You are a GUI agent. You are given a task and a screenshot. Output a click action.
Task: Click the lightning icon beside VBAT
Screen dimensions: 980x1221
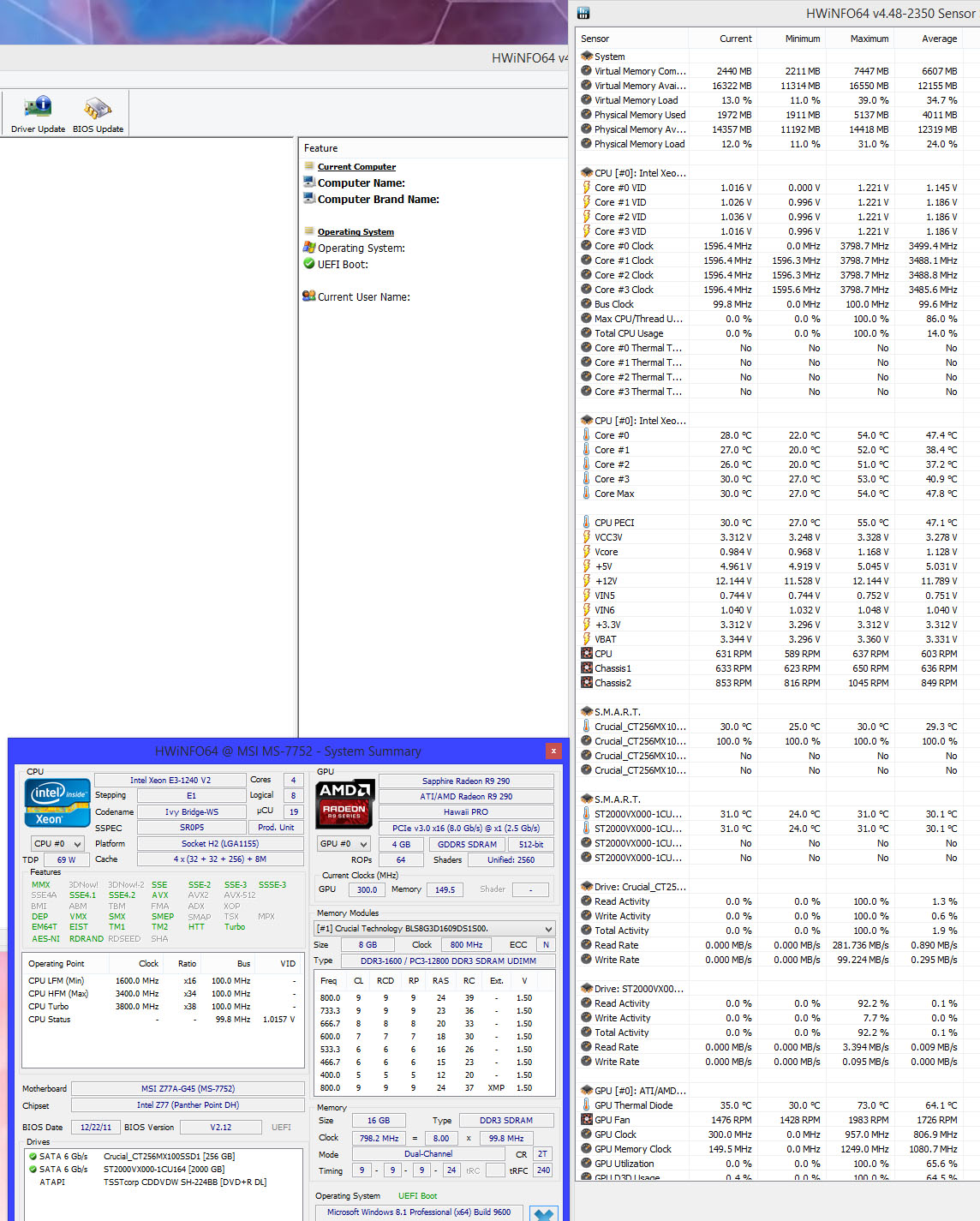click(587, 639)
